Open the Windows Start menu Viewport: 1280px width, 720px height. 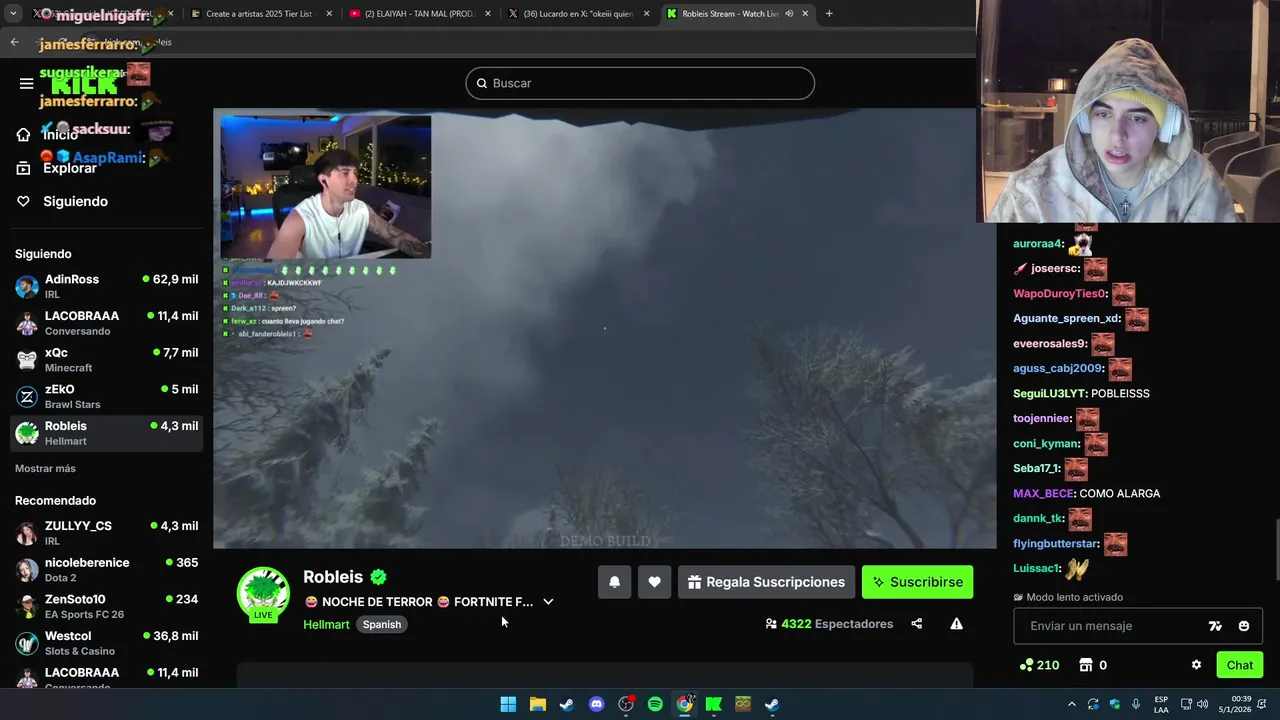point(508,704)
